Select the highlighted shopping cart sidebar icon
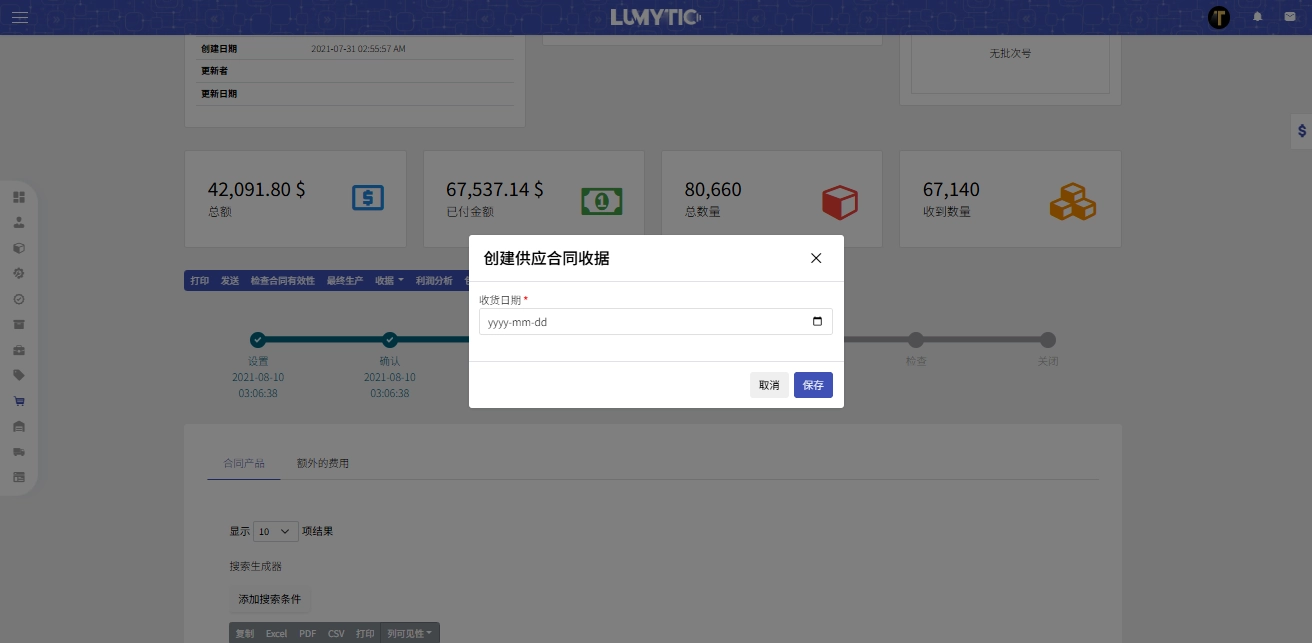 point(19,401)
